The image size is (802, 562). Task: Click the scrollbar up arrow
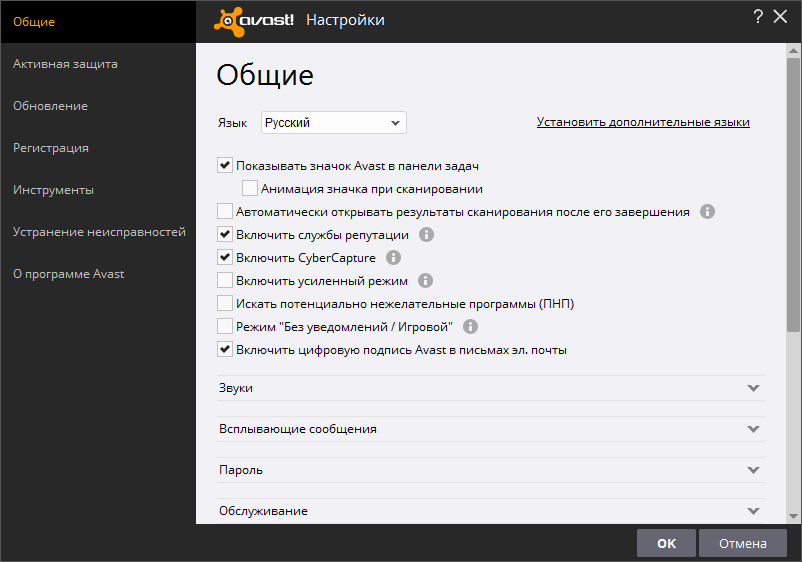tap(793, 50)
